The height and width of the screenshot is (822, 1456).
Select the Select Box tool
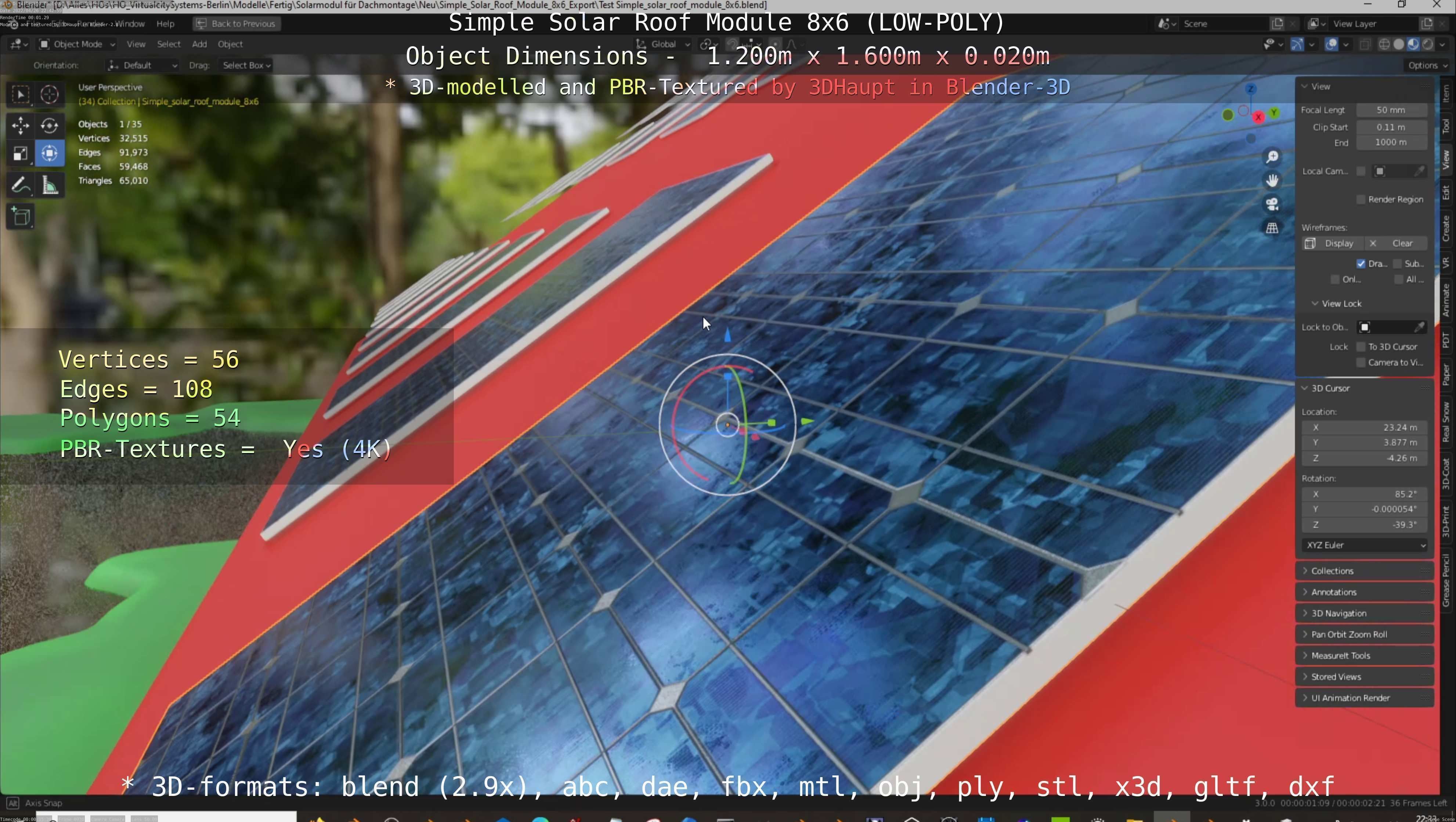click(x=20, y=94)
